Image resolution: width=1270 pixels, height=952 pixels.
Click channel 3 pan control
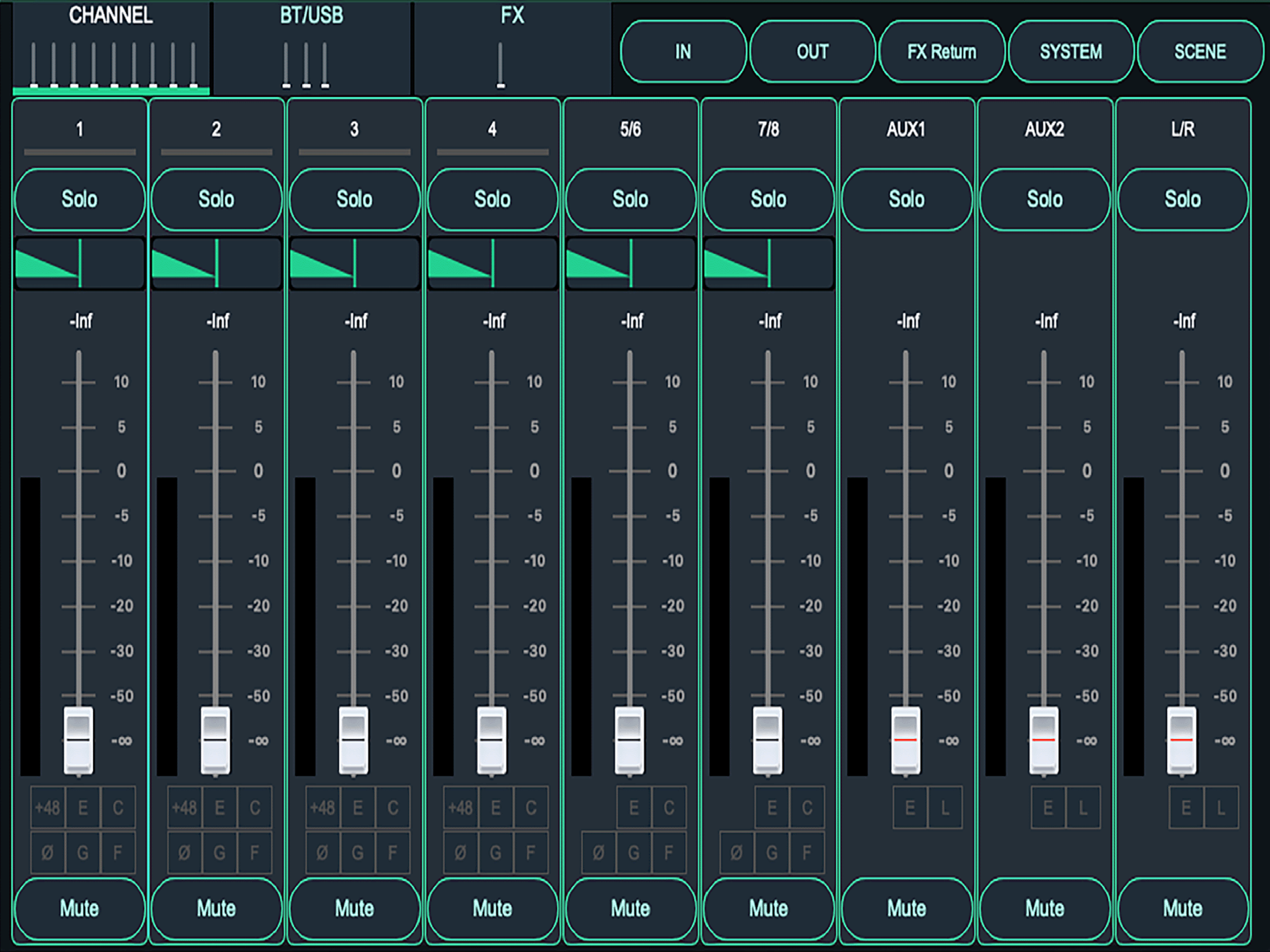355,264
